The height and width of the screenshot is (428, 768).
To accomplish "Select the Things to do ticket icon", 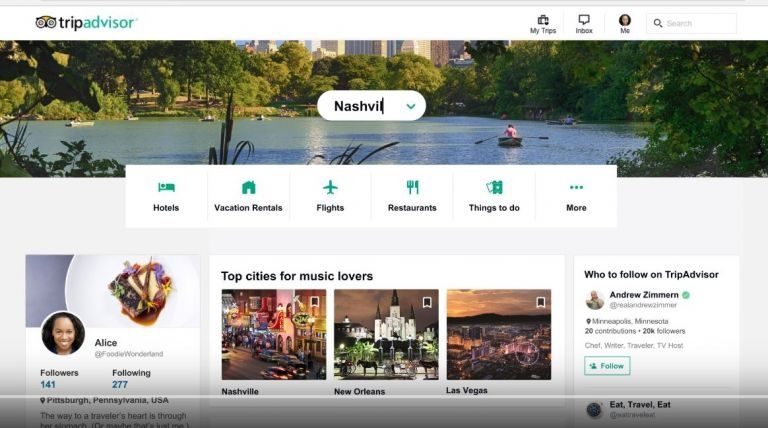I will click(494, 187).
